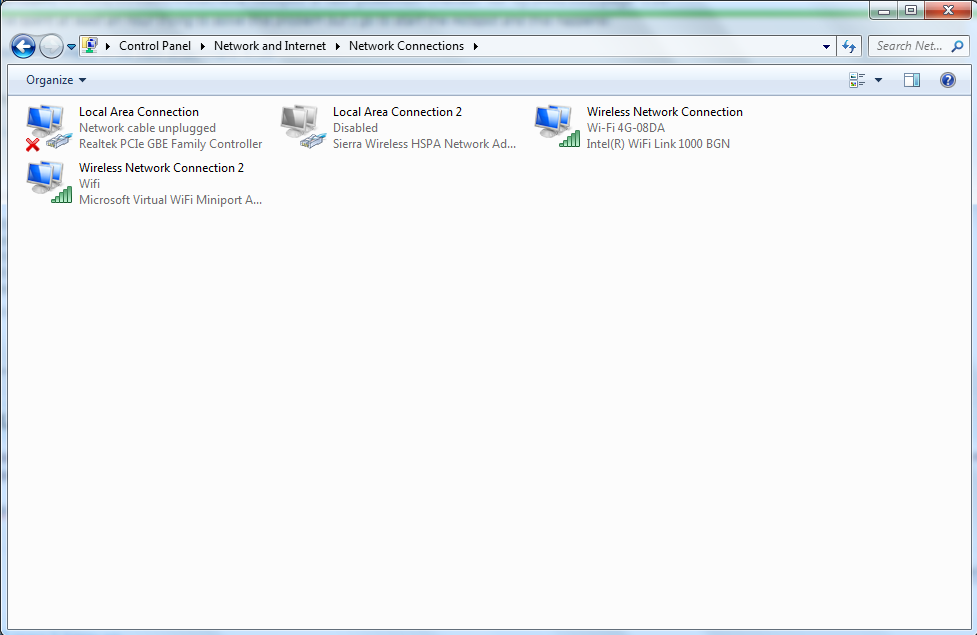Click 'Realtek PCIe GBE Family Controller' text
Screen dimensions: 977x635
(171, 144)
